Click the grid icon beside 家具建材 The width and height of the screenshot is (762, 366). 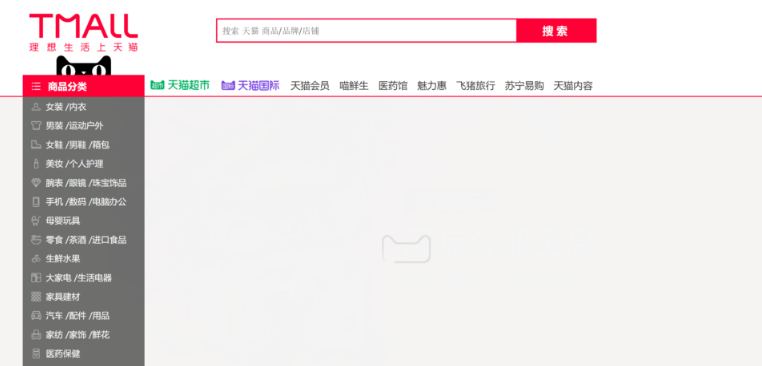[x=36, y=297]
